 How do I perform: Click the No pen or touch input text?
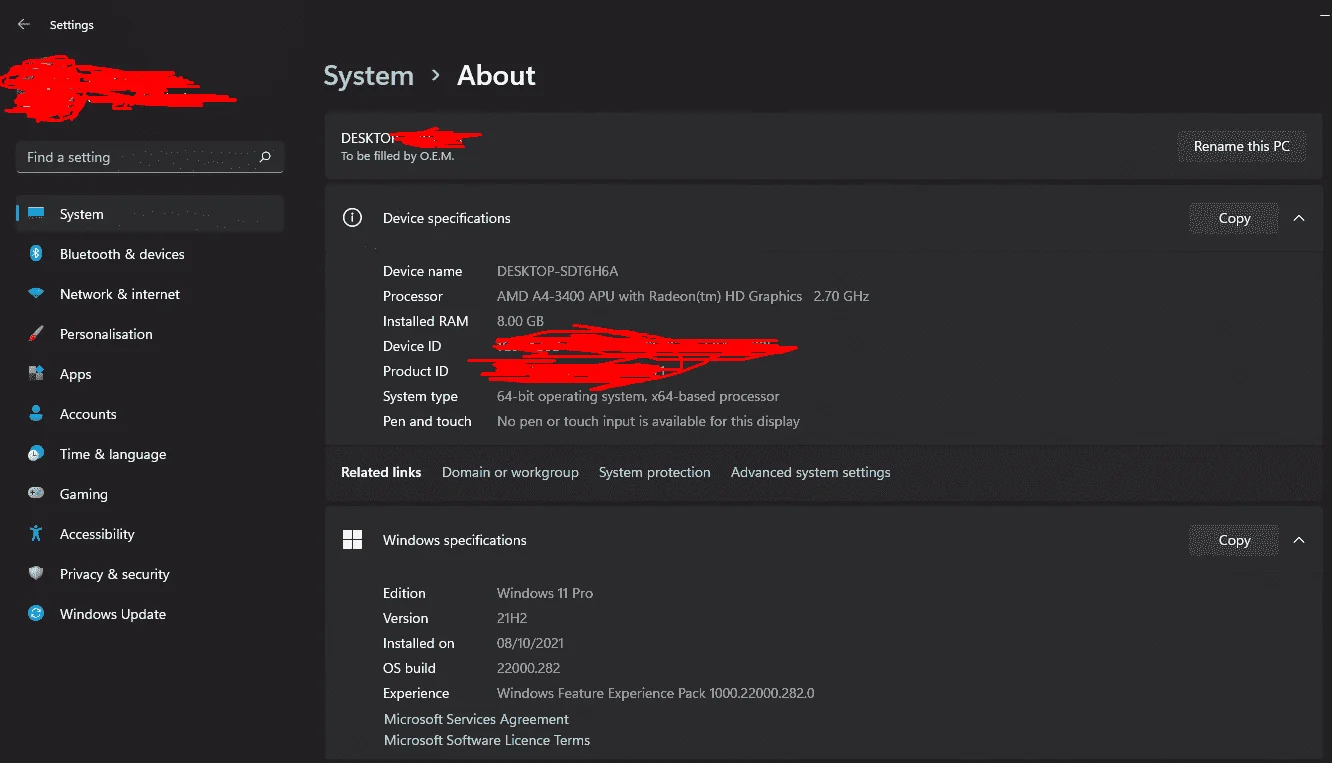648,421
